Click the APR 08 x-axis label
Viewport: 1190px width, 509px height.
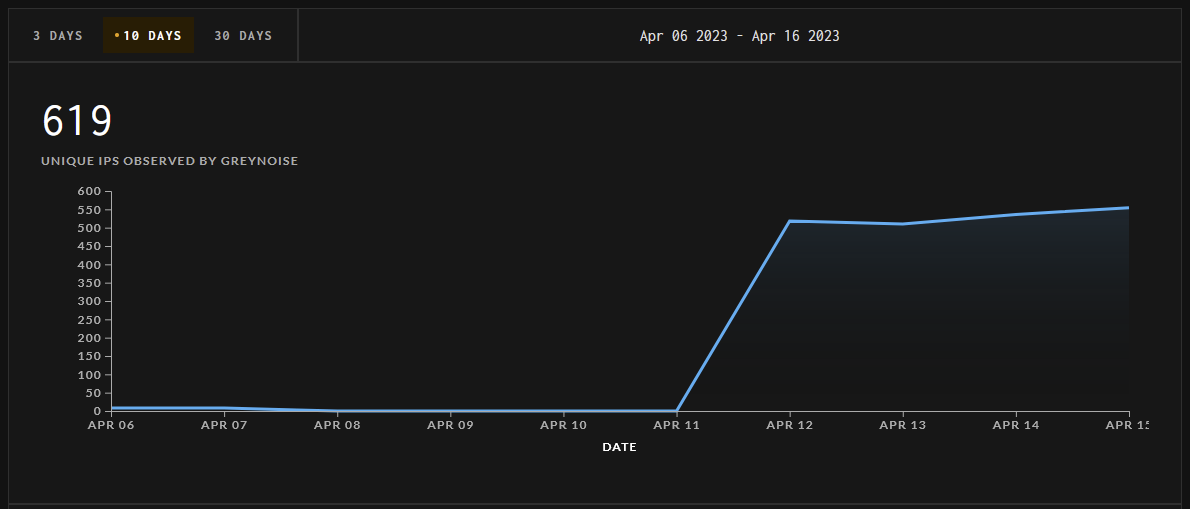point(337,425)
